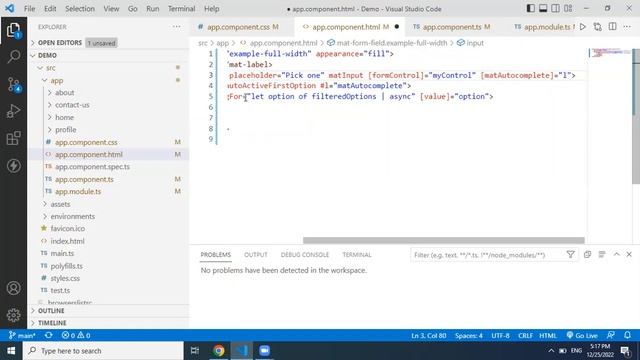The width and height of the screenshot is (640, 360).
Task: Open the Accounts icon in activity bar
Action: click(13, 288)
